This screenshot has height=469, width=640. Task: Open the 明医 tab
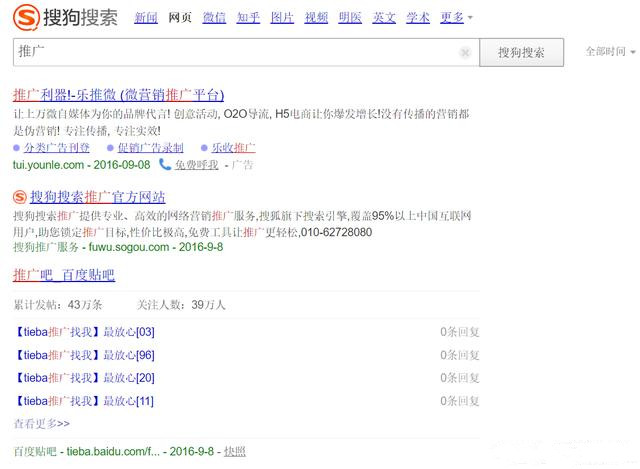(350, 18)
